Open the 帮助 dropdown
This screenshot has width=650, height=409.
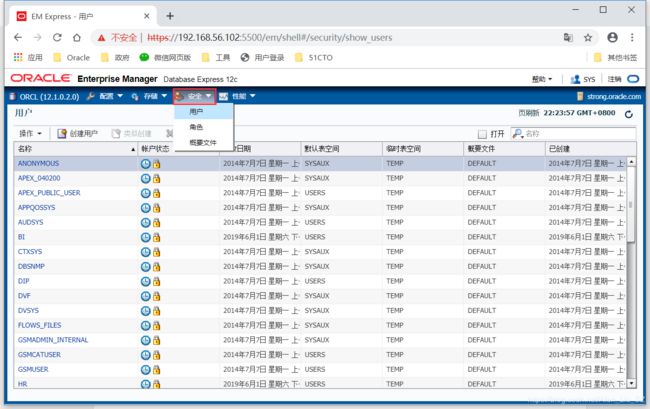pos(542,79)
